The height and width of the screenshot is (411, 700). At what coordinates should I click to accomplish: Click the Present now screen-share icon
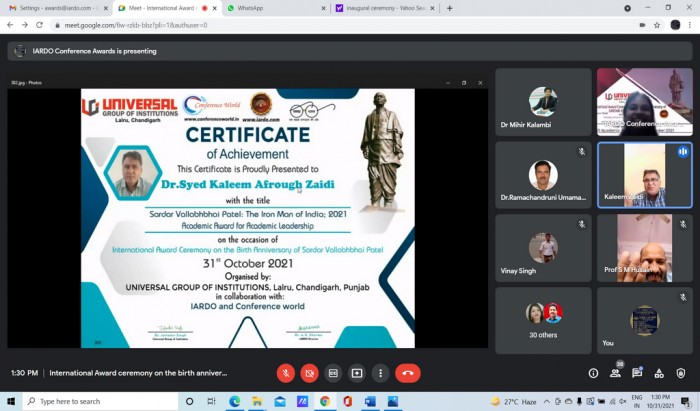pyautogui.click(x=356, y=373)
